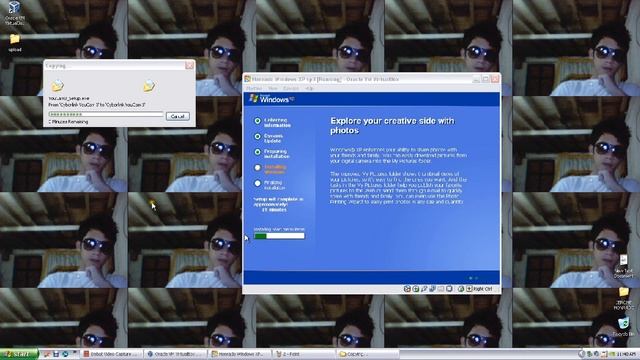Open the Machine menu in VirtualBox
Viewport: 640px width, 360px height.
click(254, 88)
